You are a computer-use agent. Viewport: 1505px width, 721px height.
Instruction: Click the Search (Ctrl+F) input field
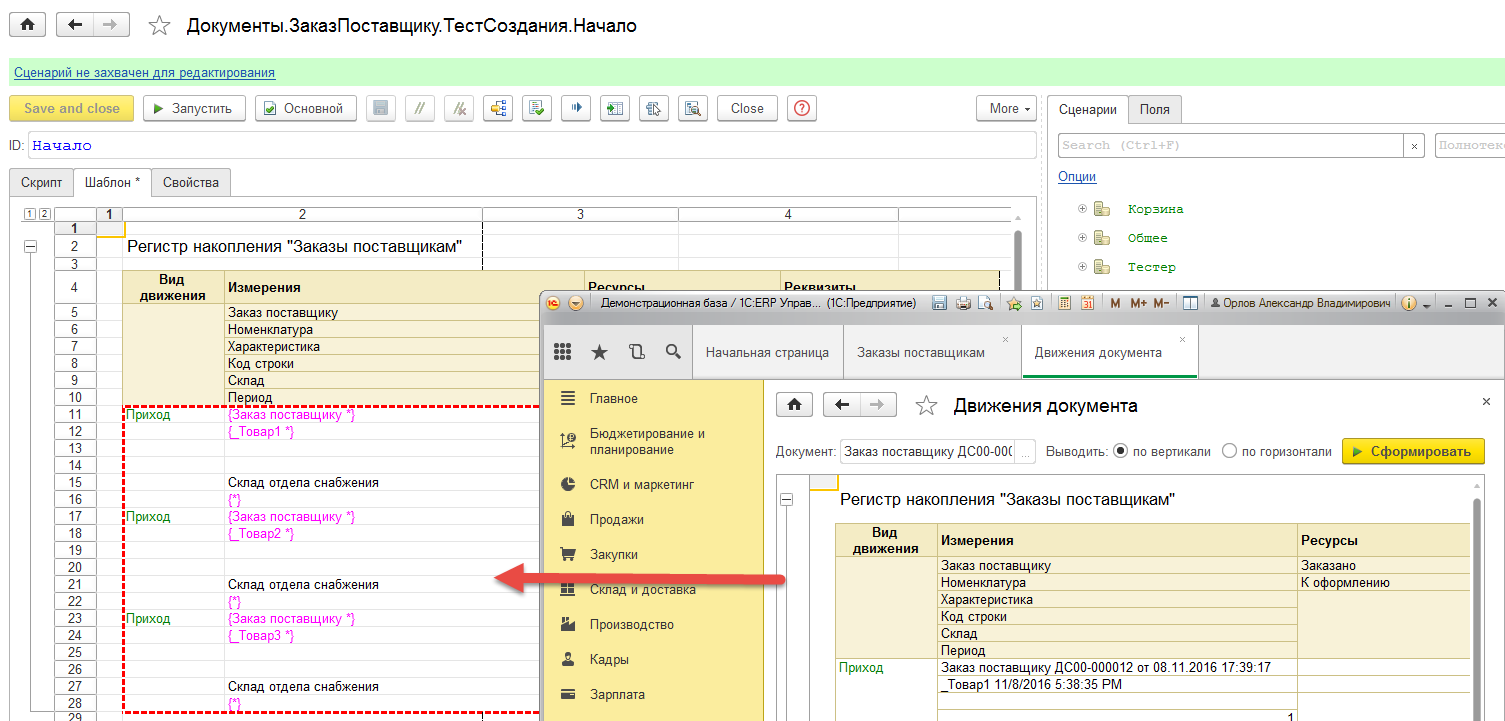coord(1230,145)
